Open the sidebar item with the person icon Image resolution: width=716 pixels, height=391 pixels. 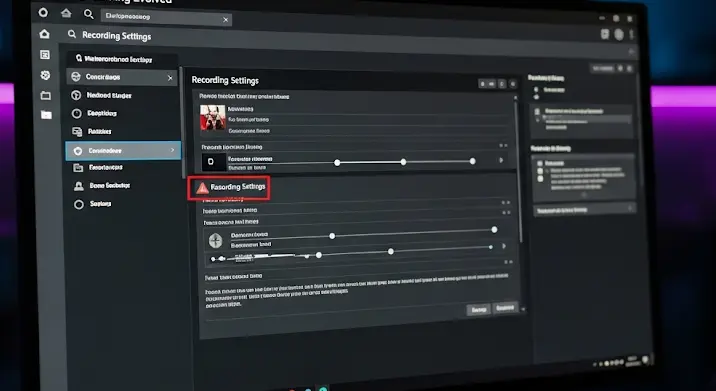122,185
